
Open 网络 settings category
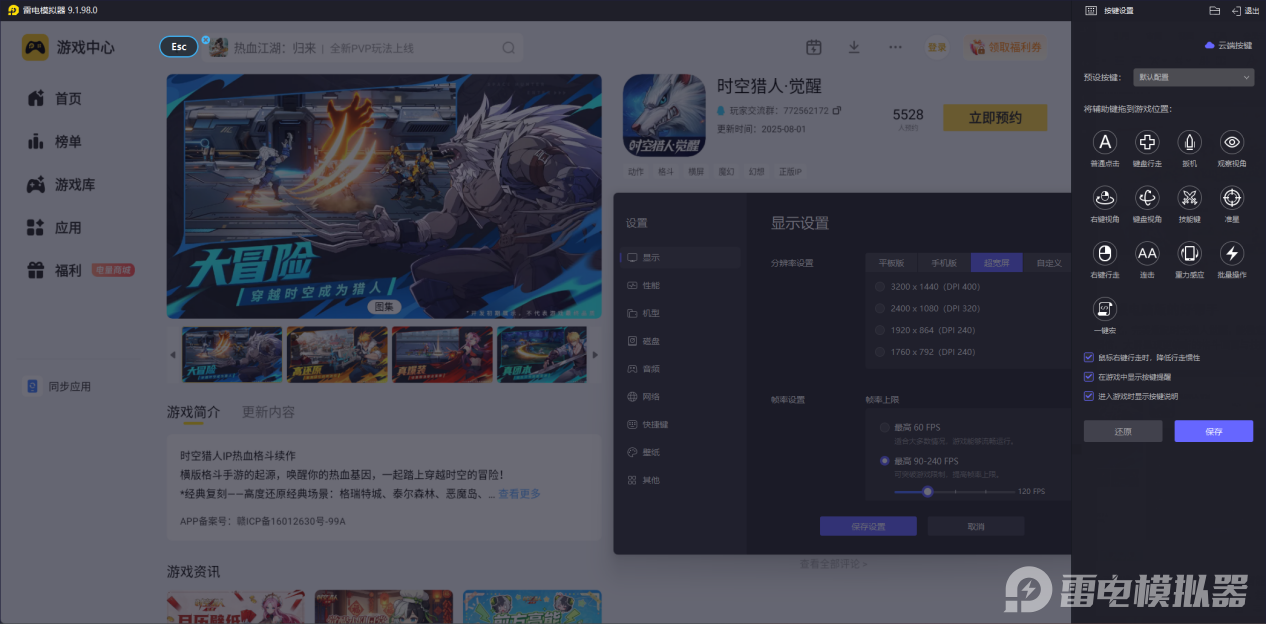[680, 397]
